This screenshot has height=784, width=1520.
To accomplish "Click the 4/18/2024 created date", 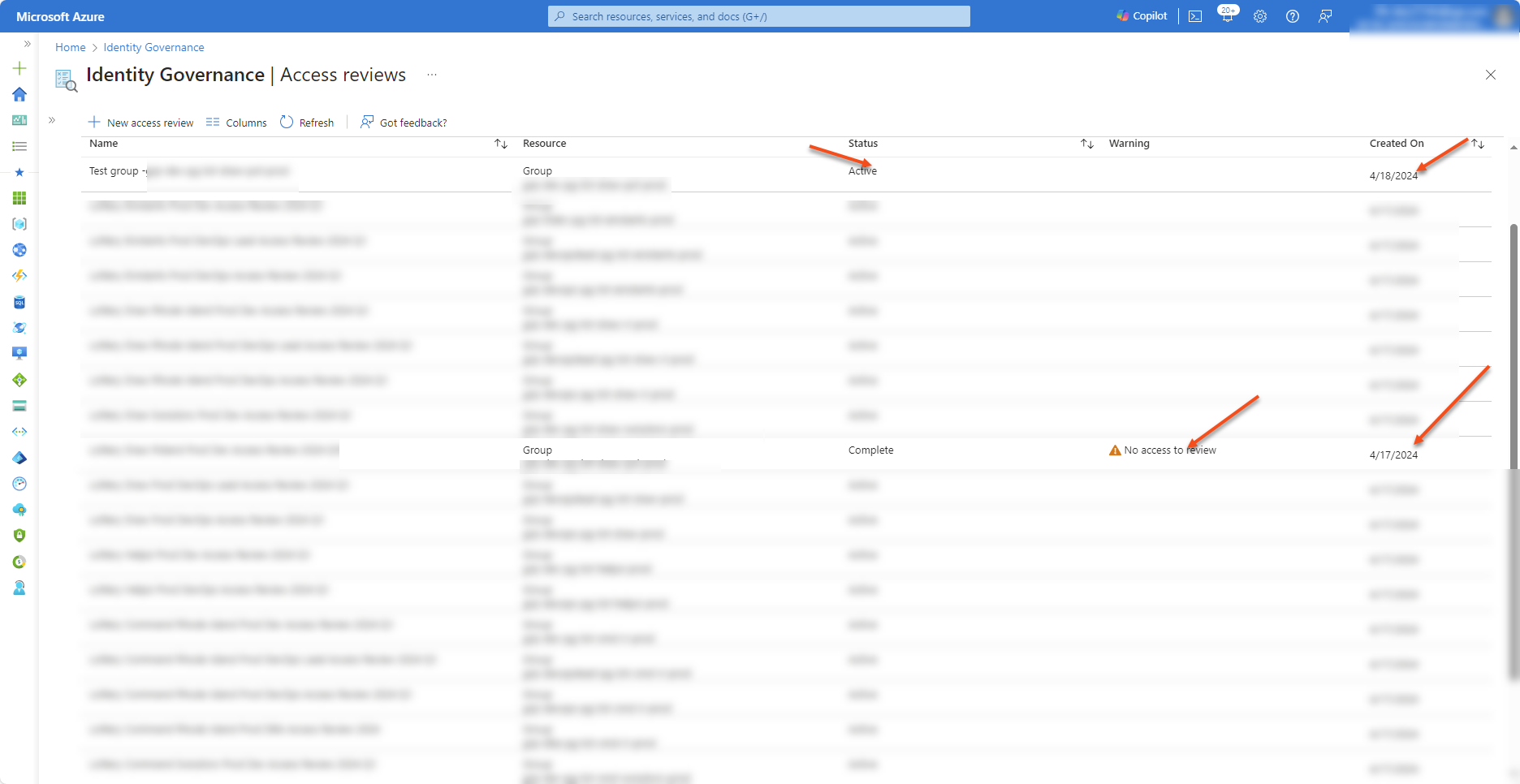I will pos(1393,176).
